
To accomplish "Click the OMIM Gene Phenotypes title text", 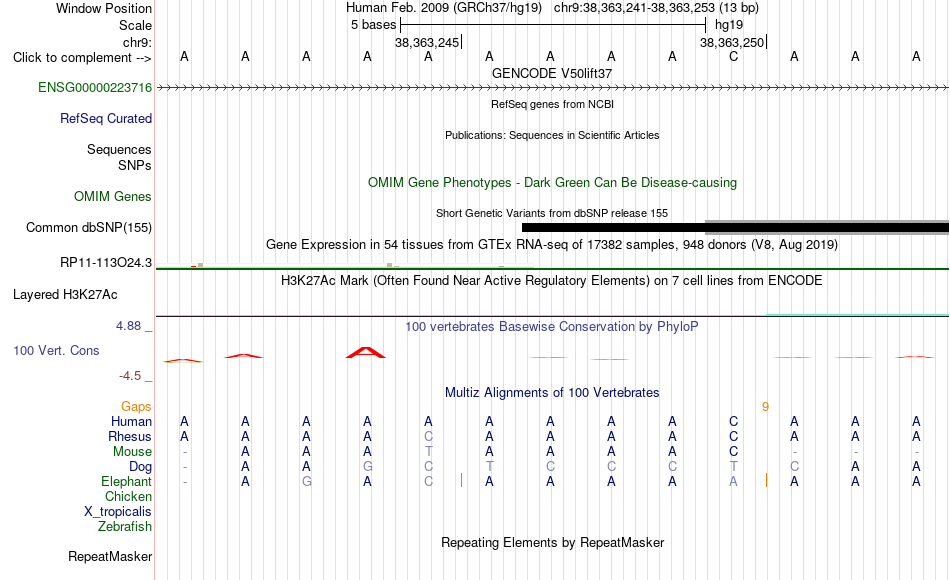I will tap(552, 182).
